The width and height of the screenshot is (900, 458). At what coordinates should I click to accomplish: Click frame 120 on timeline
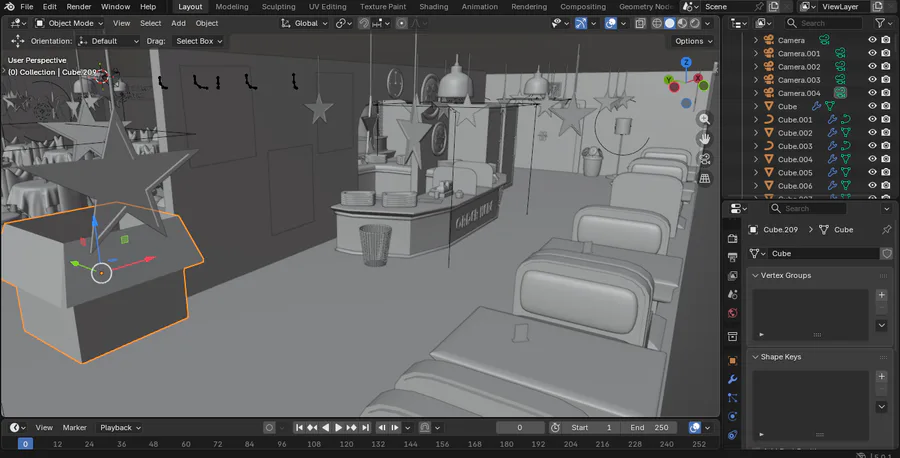tap(346, 444)
